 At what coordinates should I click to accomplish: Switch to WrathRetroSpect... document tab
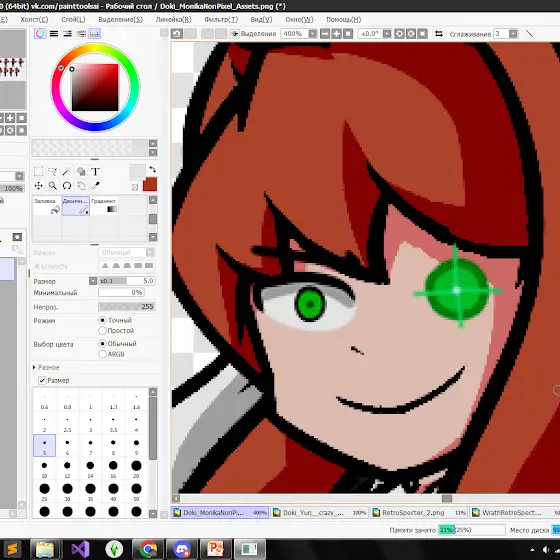(515, 512)
